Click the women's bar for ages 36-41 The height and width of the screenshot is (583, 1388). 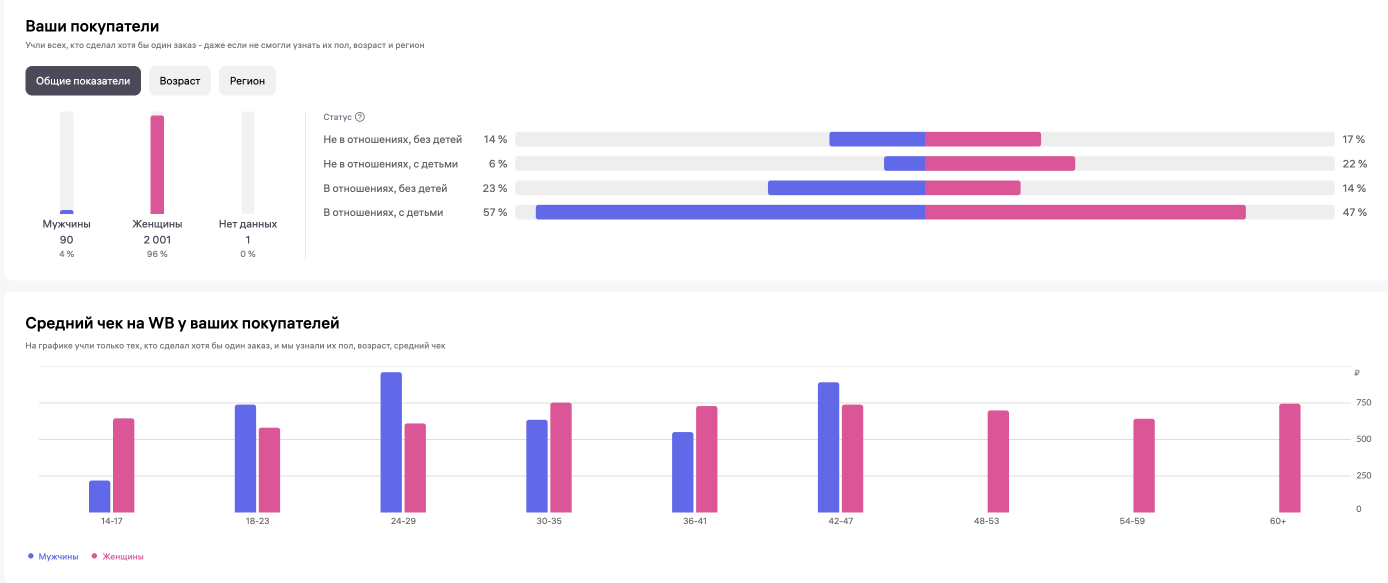pyautogui.click(x=707, y=459)
